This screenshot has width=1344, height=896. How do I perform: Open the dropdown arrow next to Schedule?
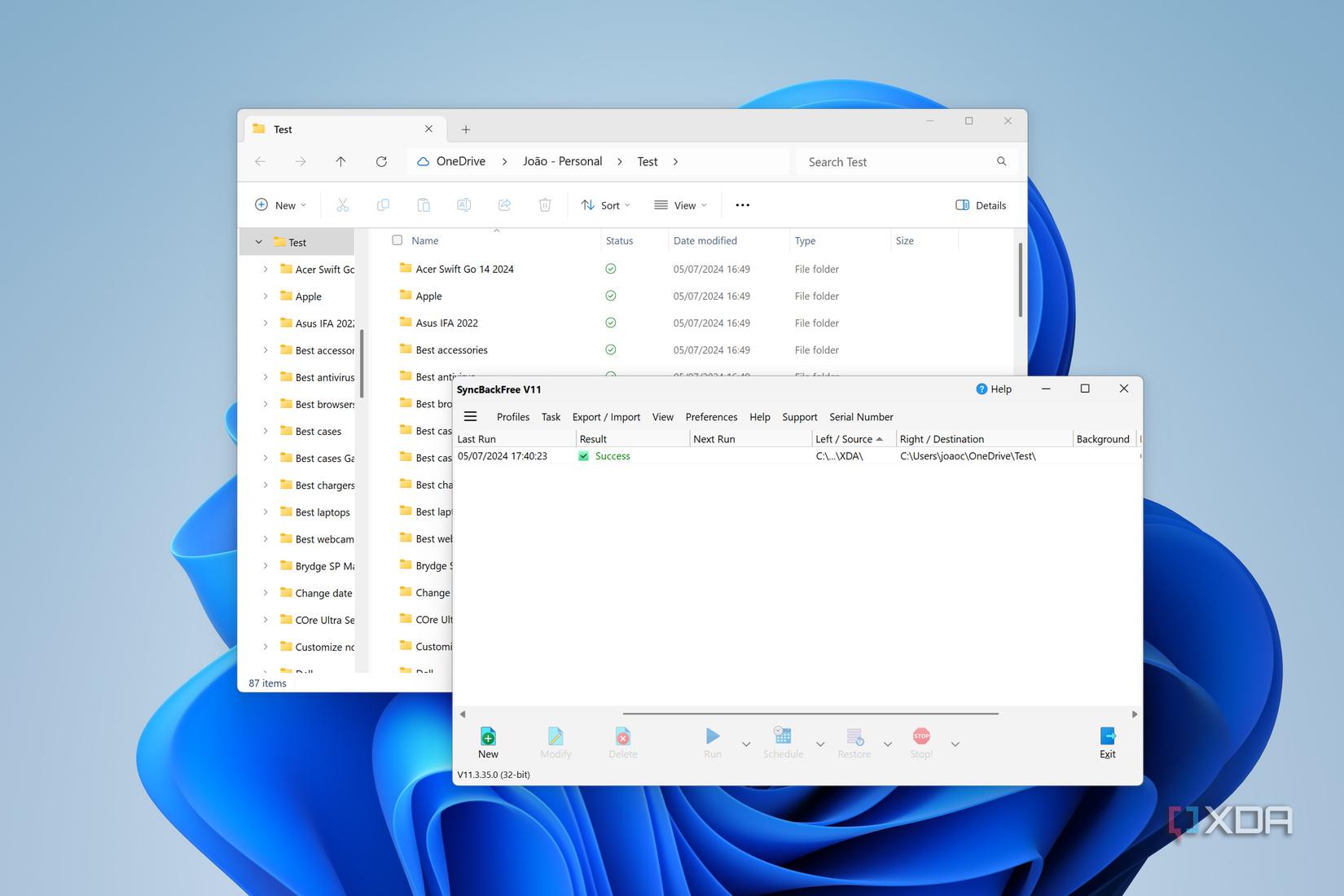820,744
